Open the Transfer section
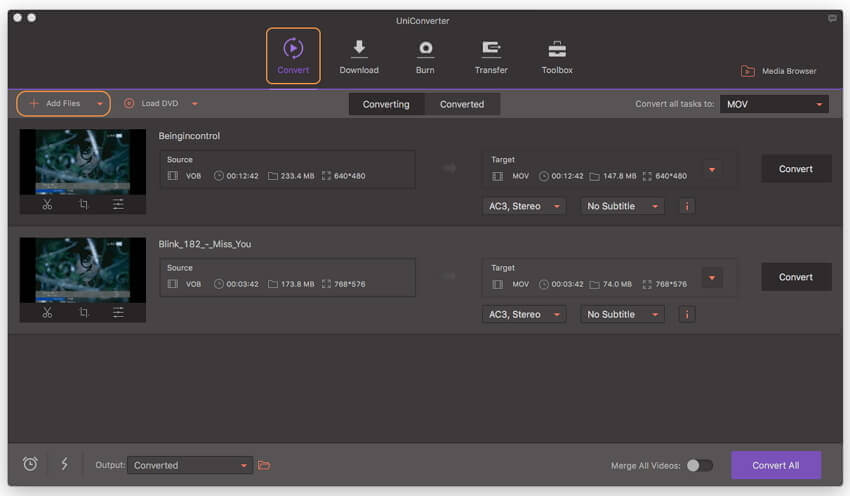The height and width of the screenshot is (496, 850). (x=491, y=56)
